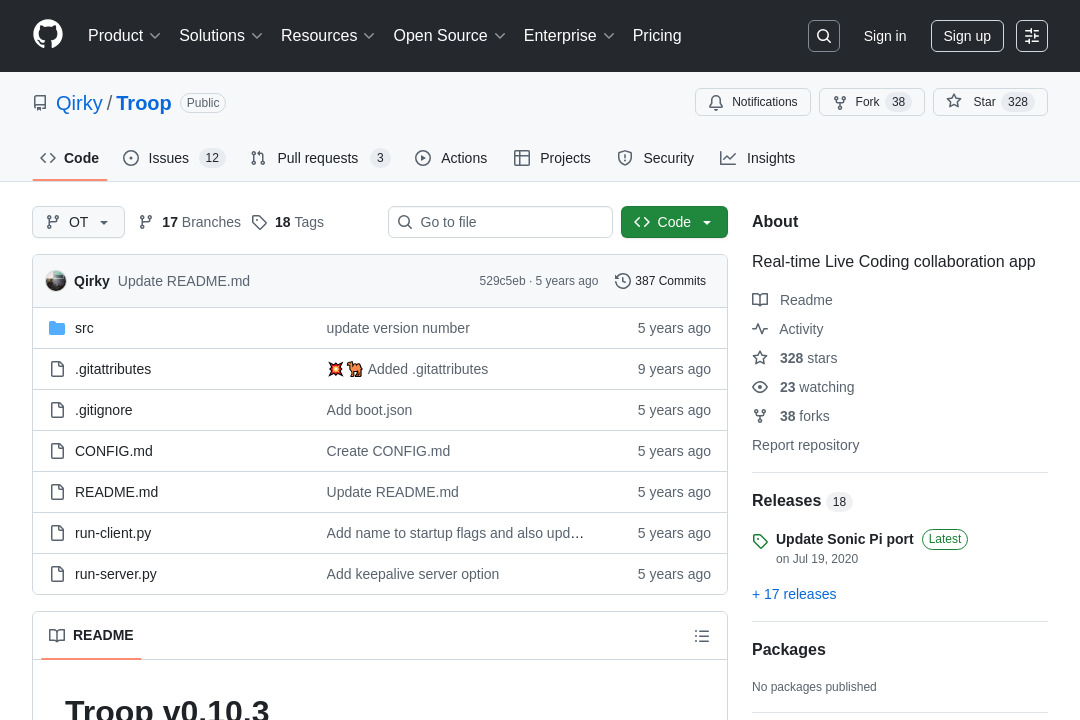The image size is (1080, 720).
Task: Expand the Solutions menu
Action: coord(220,36)
